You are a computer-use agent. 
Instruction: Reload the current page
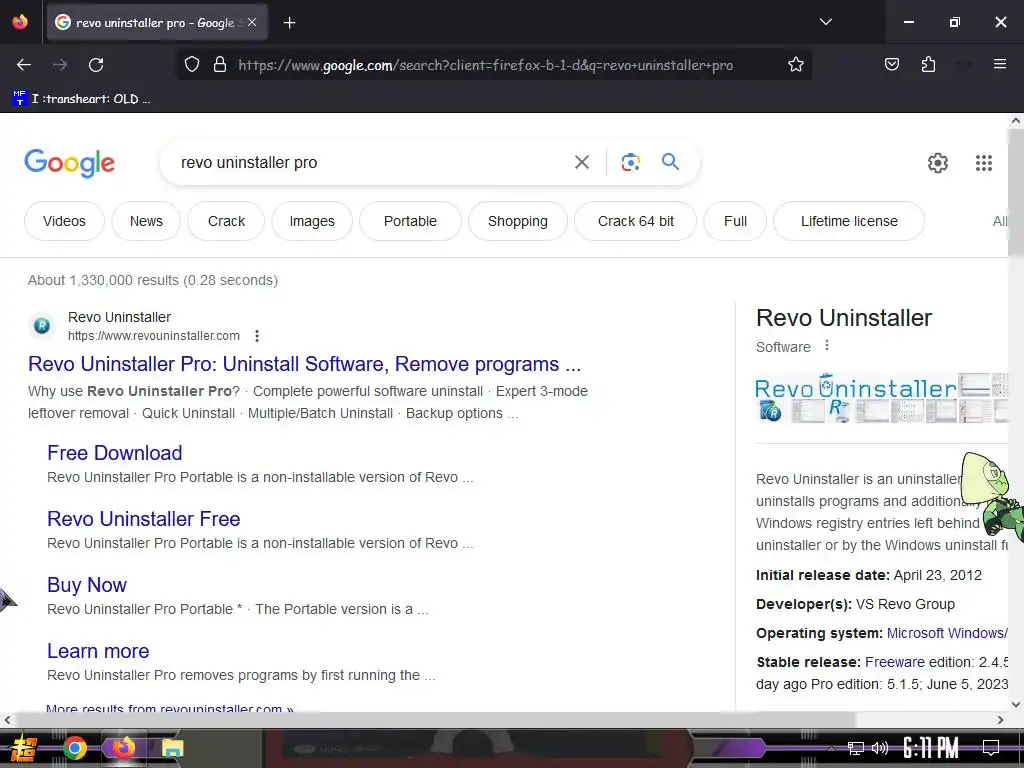pos(96,65)
